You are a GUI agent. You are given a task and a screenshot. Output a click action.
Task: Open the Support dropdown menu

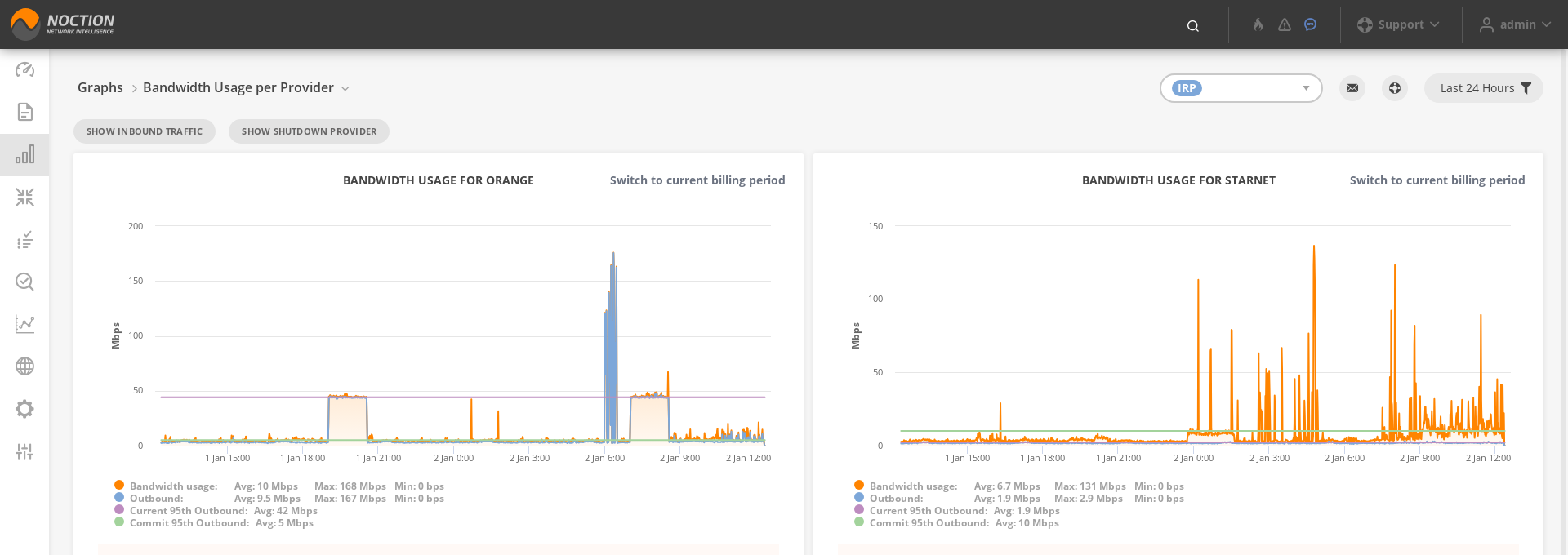[1398, 24]
